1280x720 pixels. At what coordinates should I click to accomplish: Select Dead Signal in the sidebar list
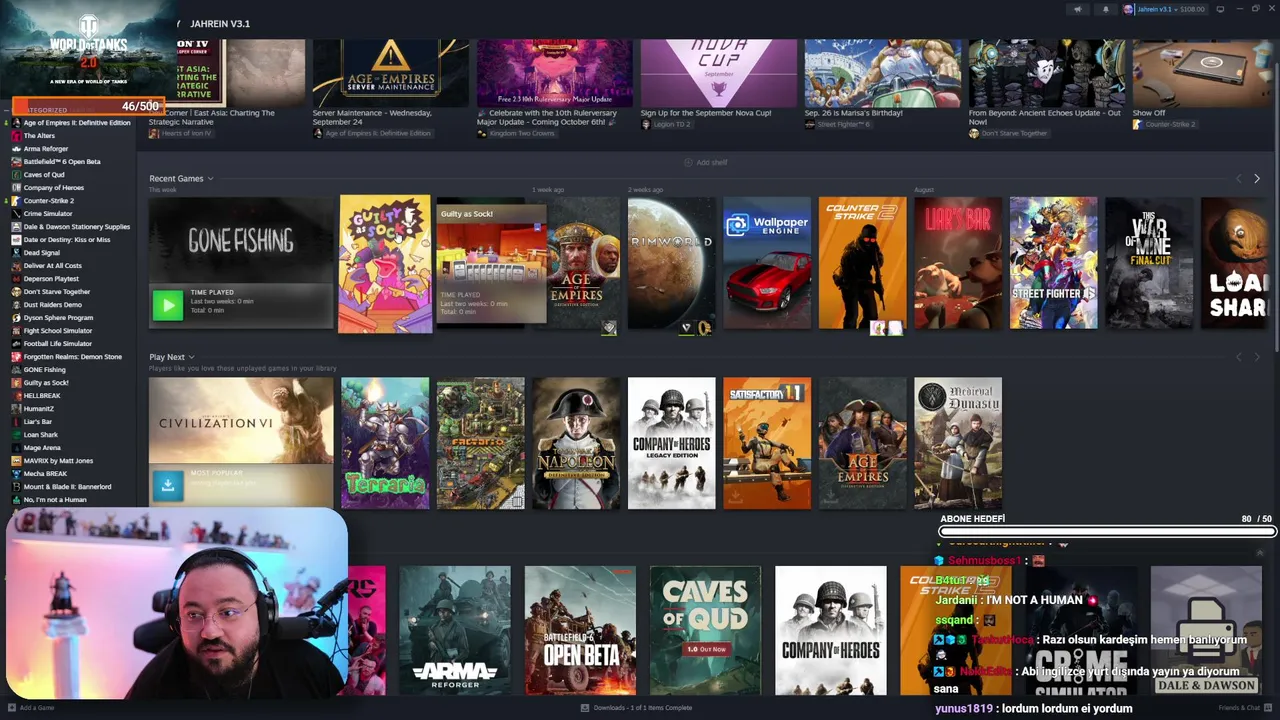(x=41, y=253)
